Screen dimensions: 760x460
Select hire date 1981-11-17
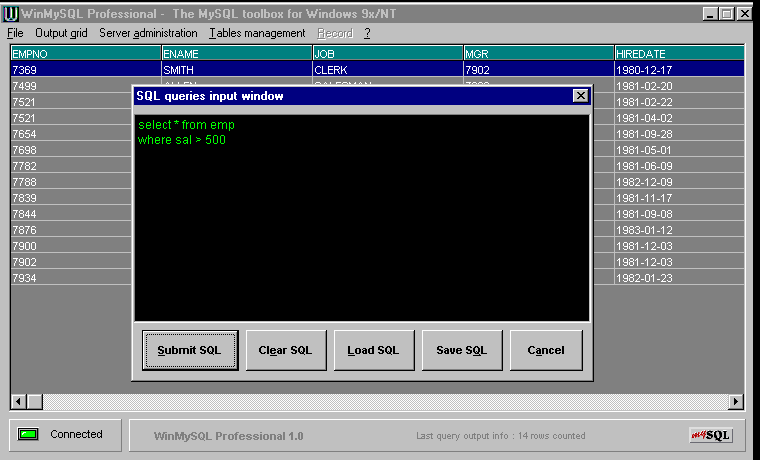pyautogui.click(x=680, y=198)
